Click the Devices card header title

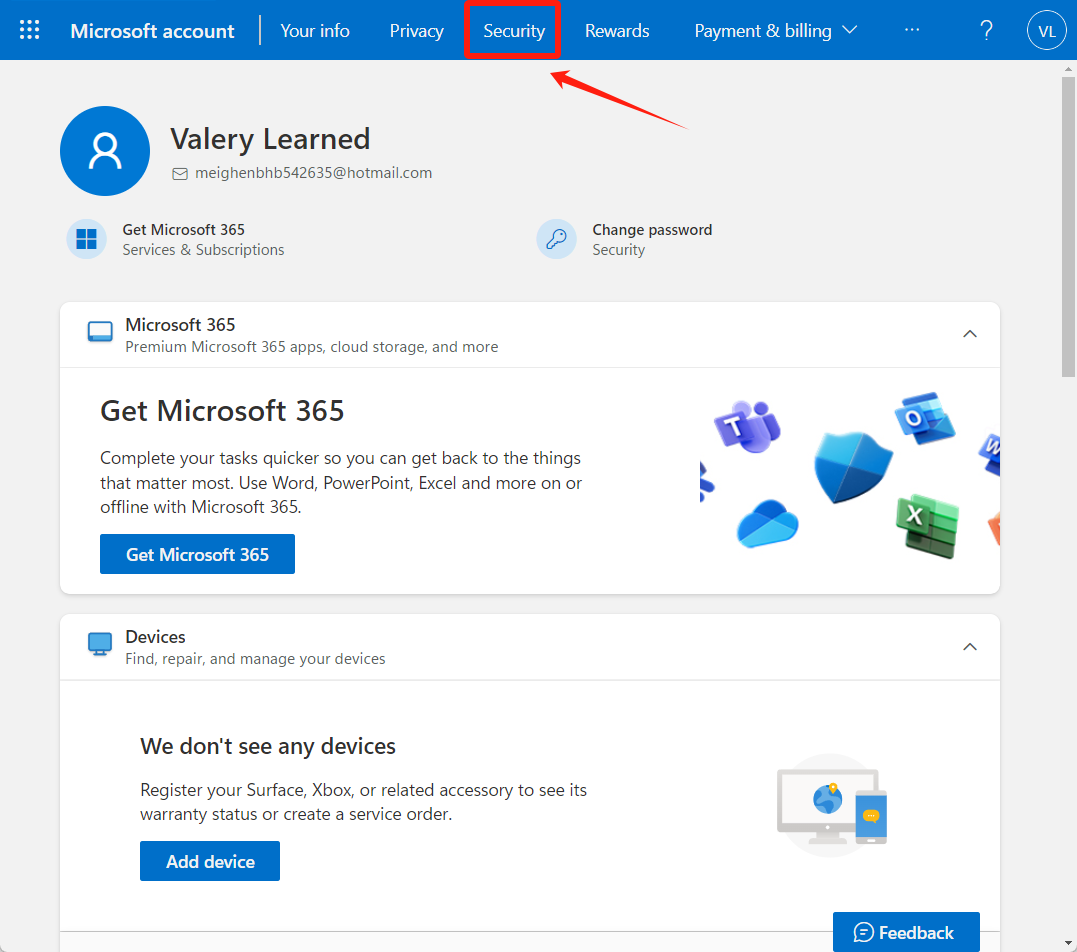pyautogui.click(x=155, y=637)
